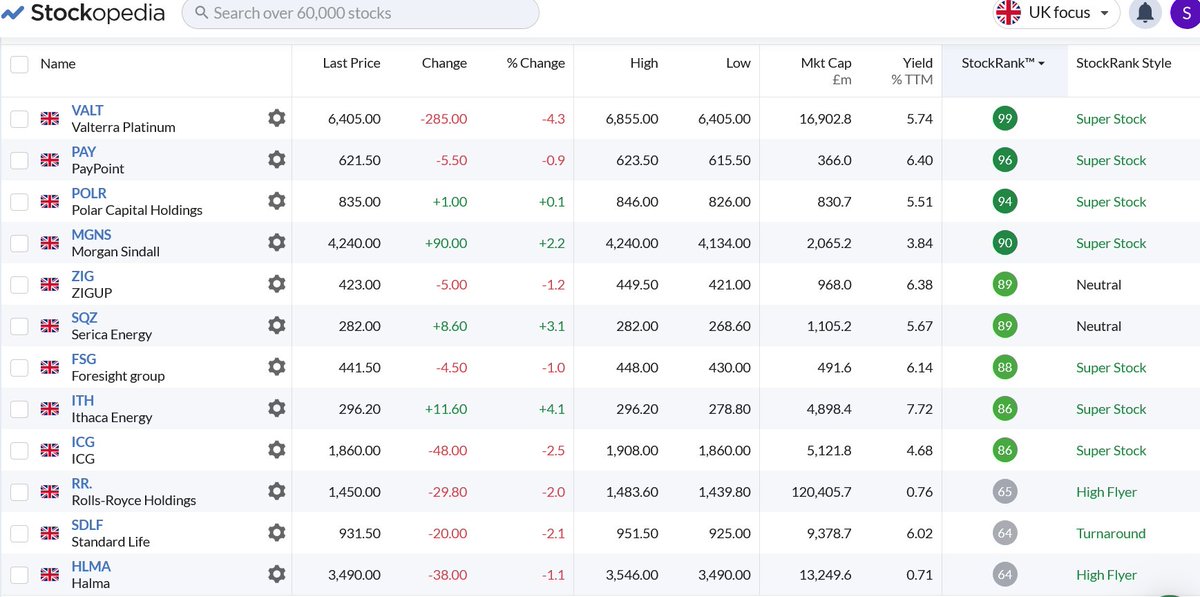
Task: Tick the checkbox for PAY row
Action: click(19, 160)
